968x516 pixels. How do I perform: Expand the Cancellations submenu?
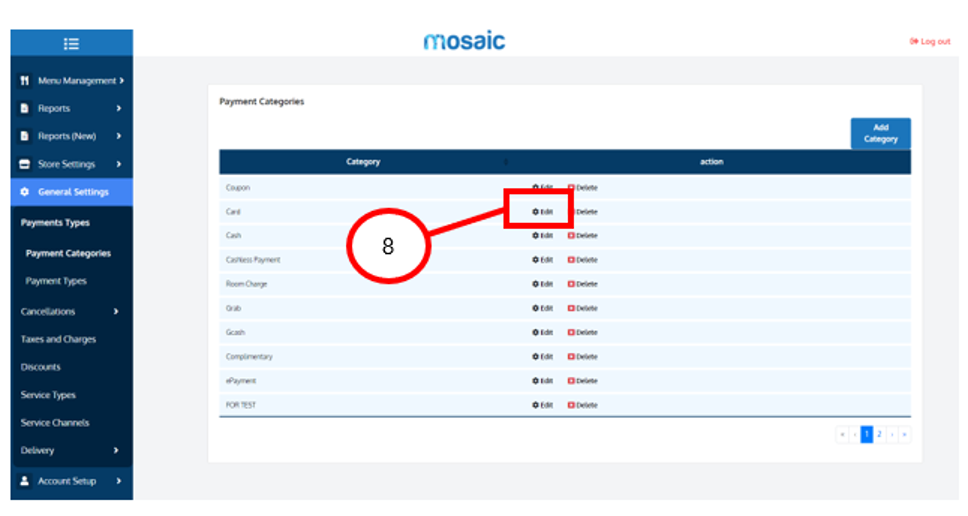pos(70,311)
